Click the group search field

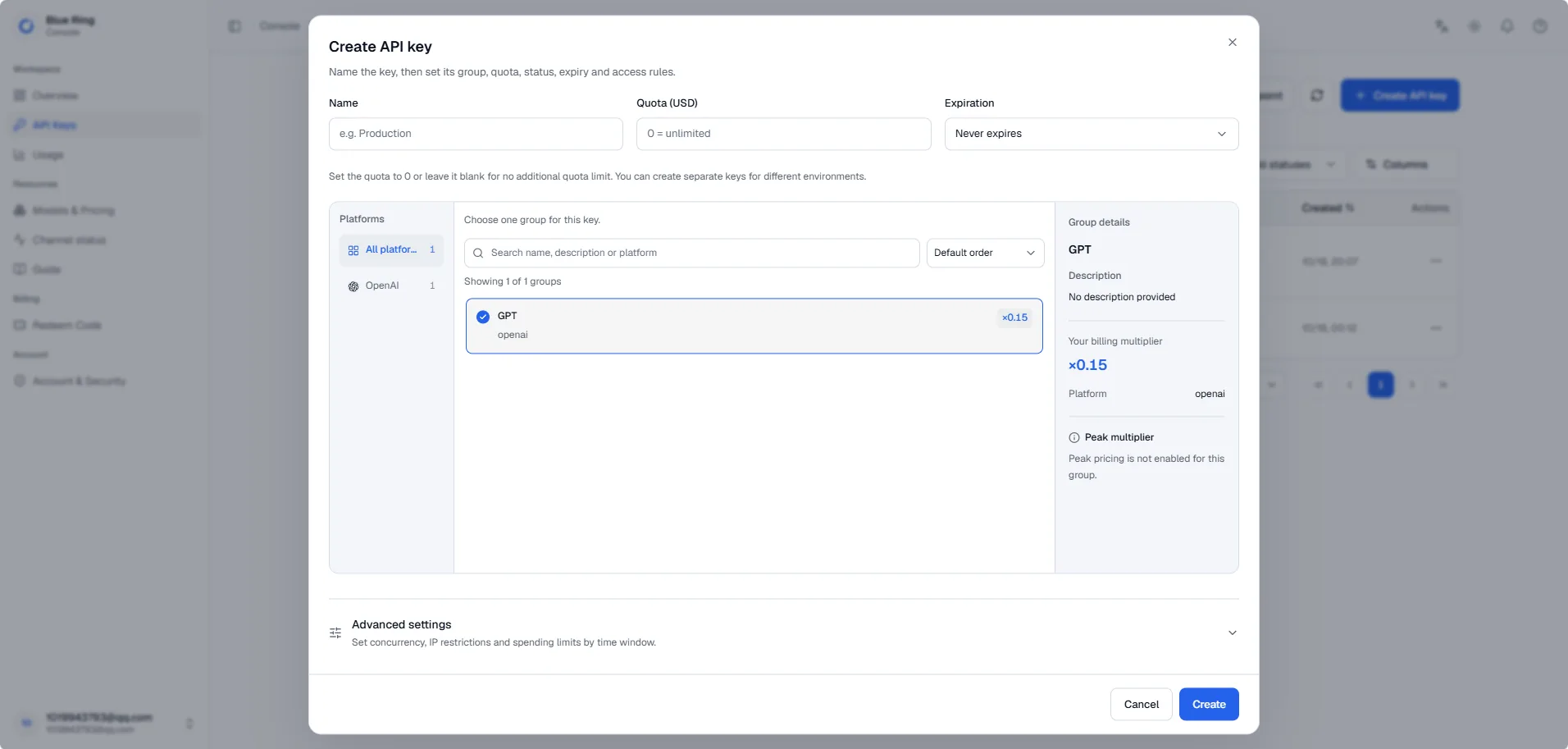click(x=691, y=253)
